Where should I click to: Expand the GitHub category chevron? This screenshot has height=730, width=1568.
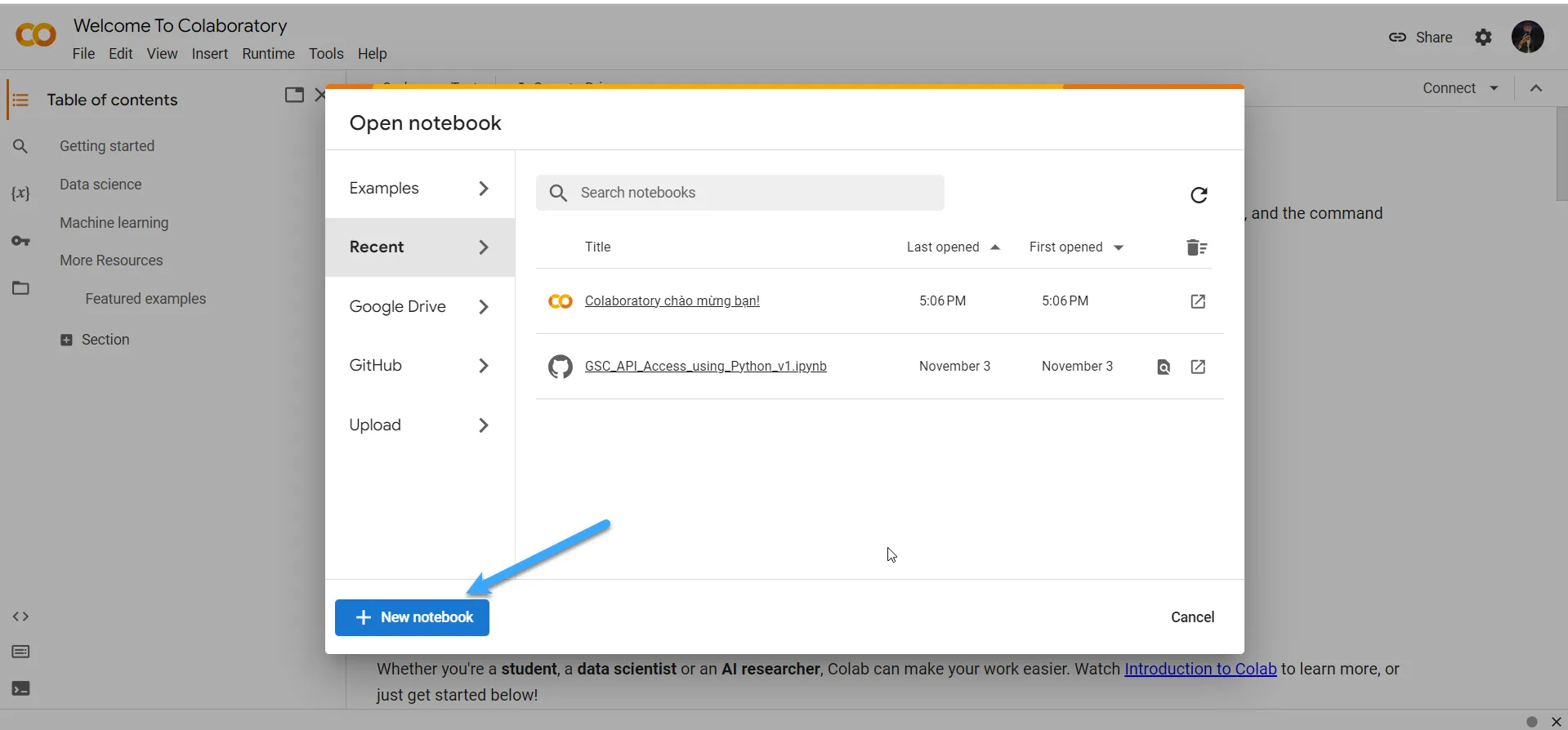[484, 366]
